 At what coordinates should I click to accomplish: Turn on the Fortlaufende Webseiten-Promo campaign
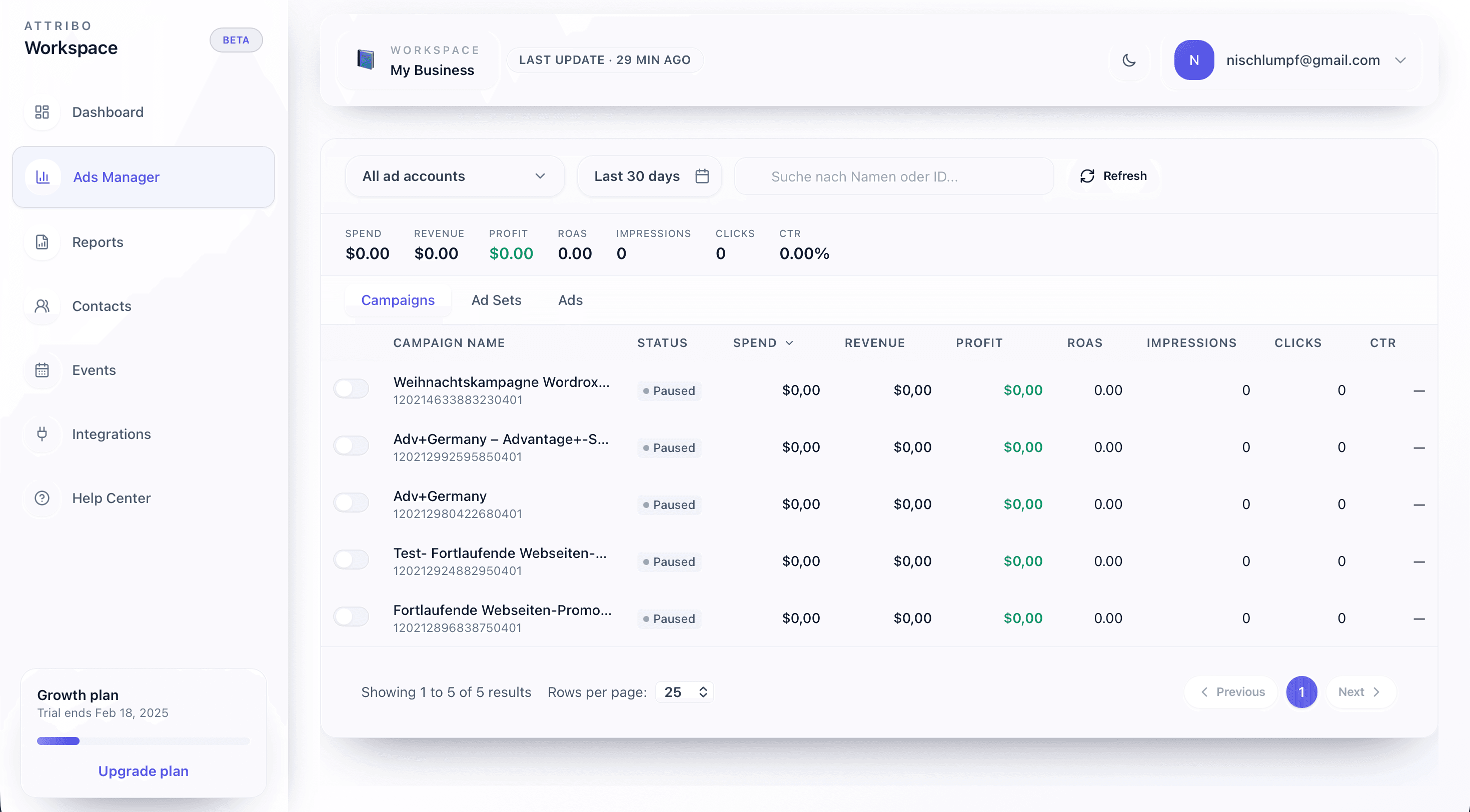coord(351,616)
